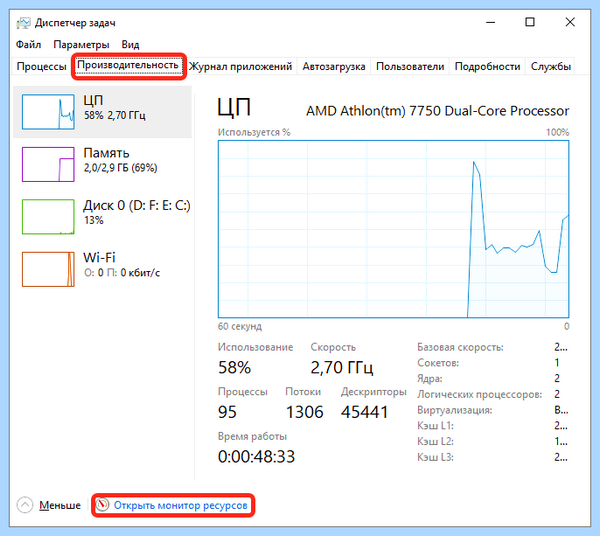Switch to the Пользователи tab

[410, 66]
